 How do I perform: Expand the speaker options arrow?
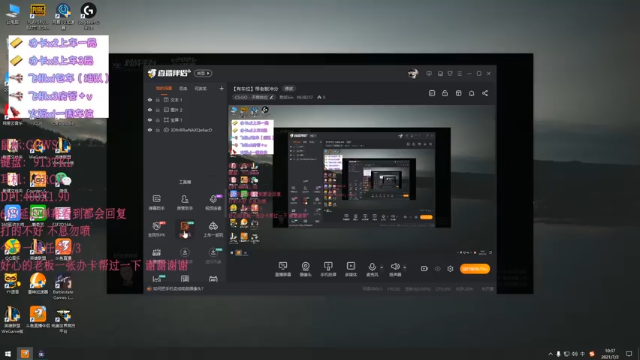point(404,268)
